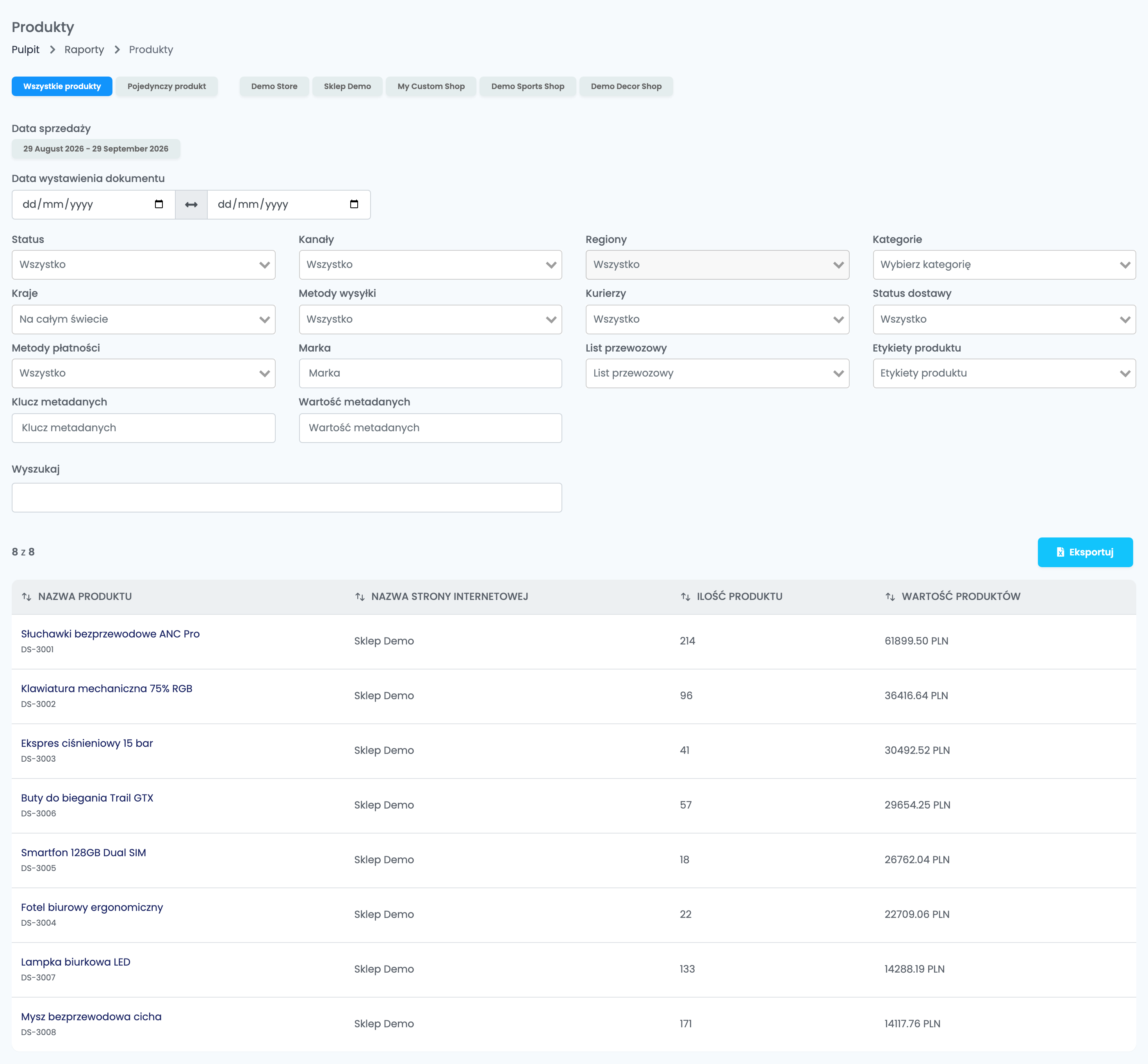Open product Klawiatura mechaniczna 75% RGB
The width and height of the screenshot is (1148, 1064).
107,689
